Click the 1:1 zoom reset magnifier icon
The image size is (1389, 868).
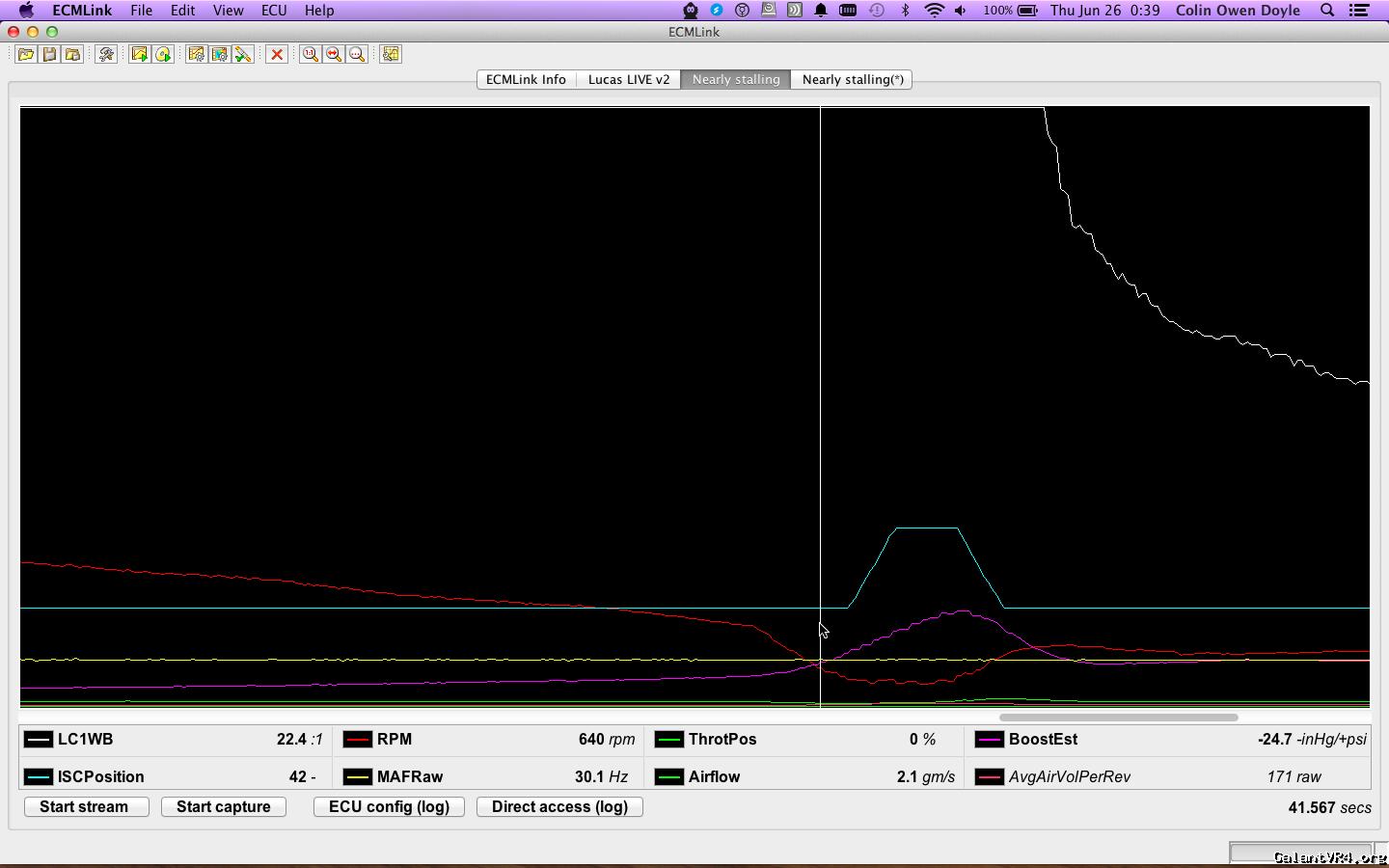(311, 54)
